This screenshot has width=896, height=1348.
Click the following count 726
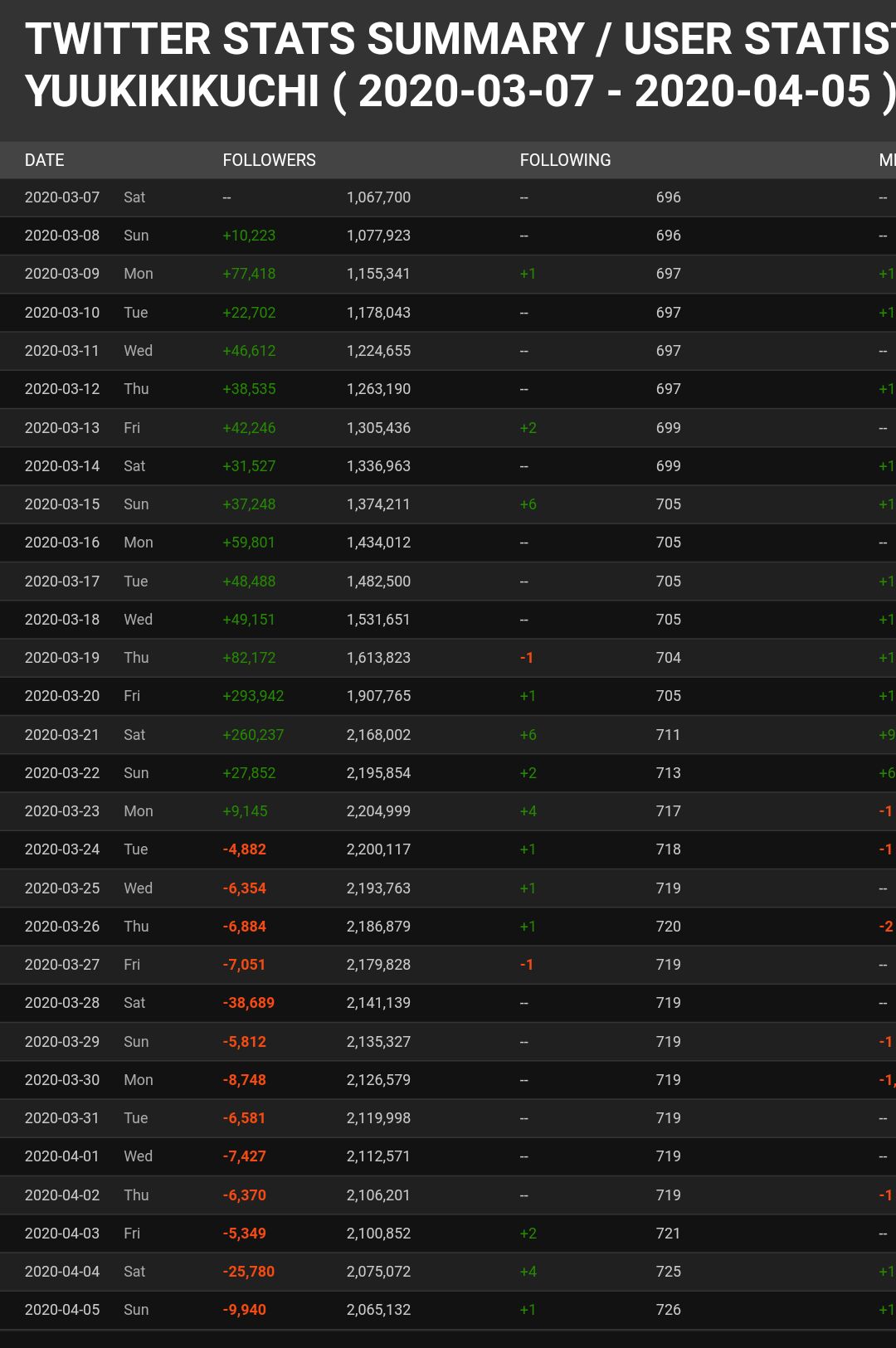[668, 1310]
